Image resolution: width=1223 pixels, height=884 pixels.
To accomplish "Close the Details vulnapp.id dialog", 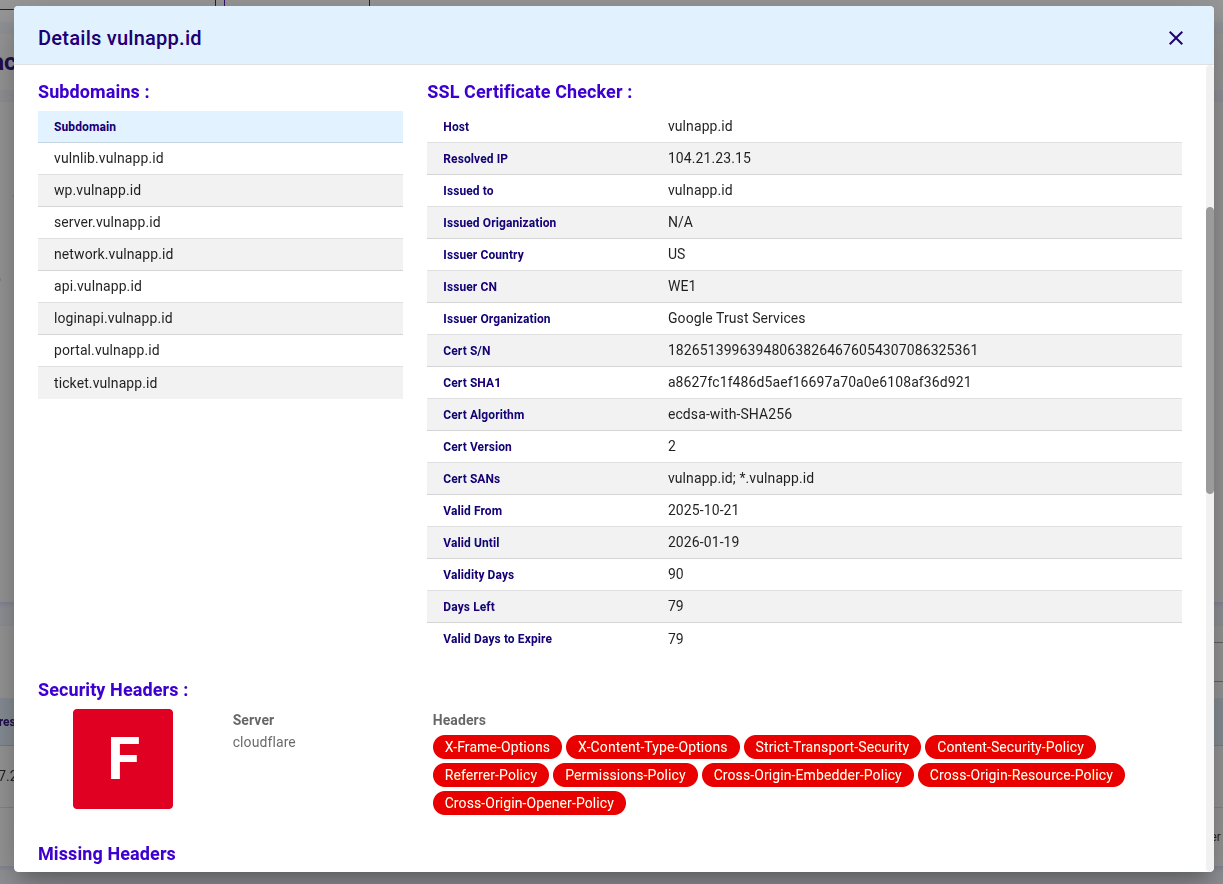I will point(1175,38).
